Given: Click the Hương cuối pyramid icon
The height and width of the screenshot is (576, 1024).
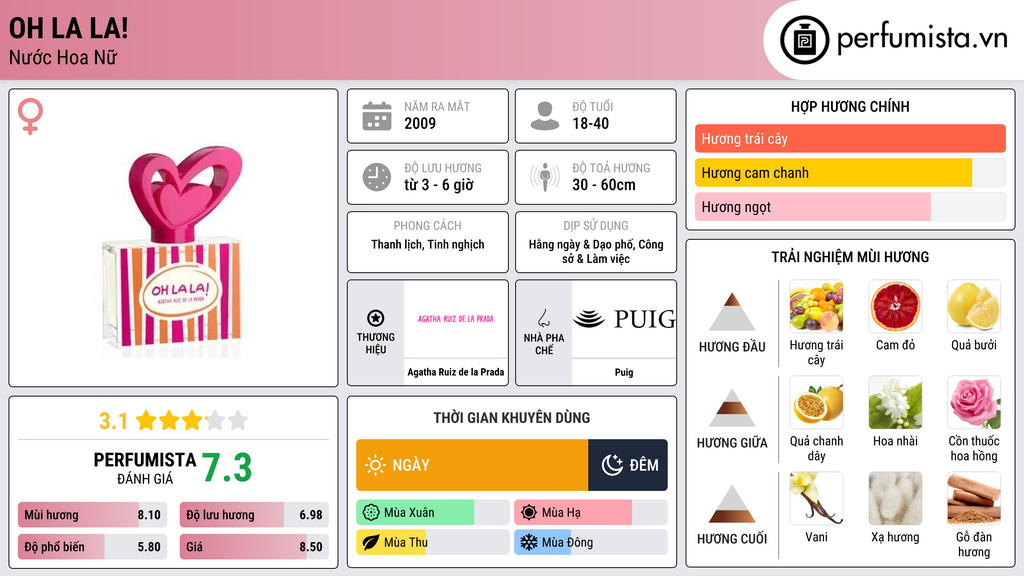Looking at the screenshot, I should [x=732, y=504].
